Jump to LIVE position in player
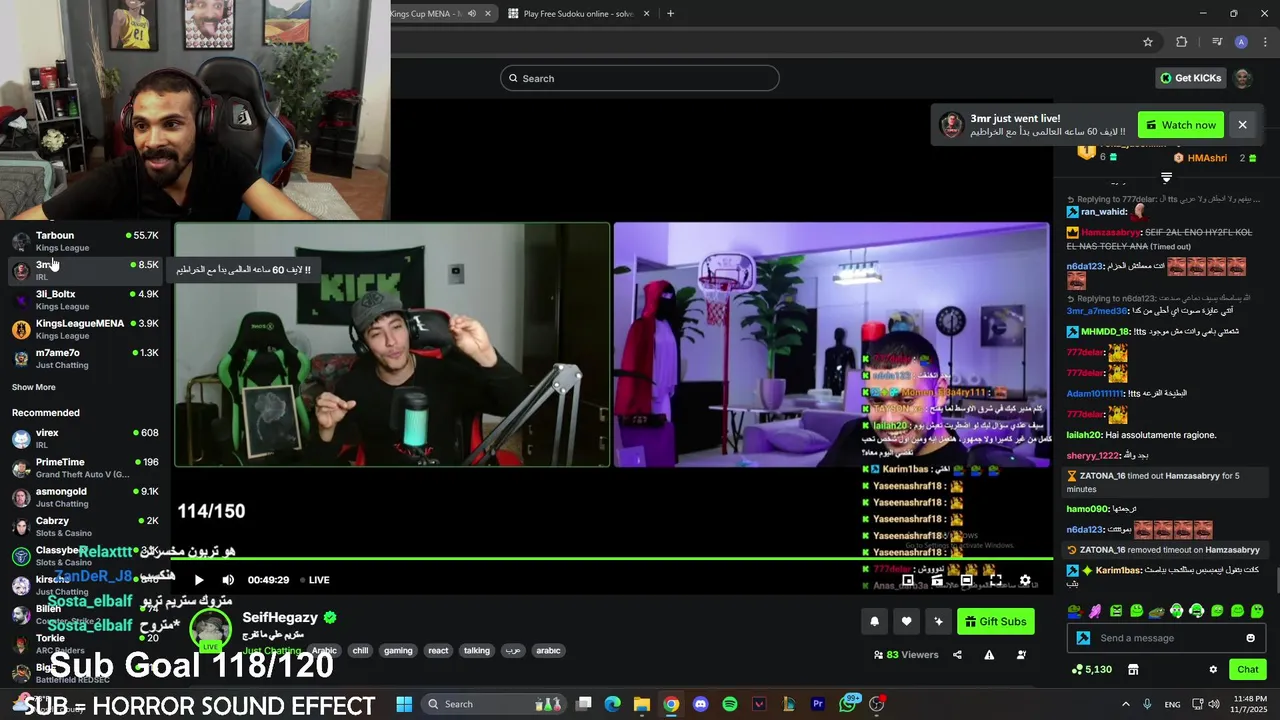The height and width of the screenshot is (720, 1280). pyautogui.click(x=314, y=580)
